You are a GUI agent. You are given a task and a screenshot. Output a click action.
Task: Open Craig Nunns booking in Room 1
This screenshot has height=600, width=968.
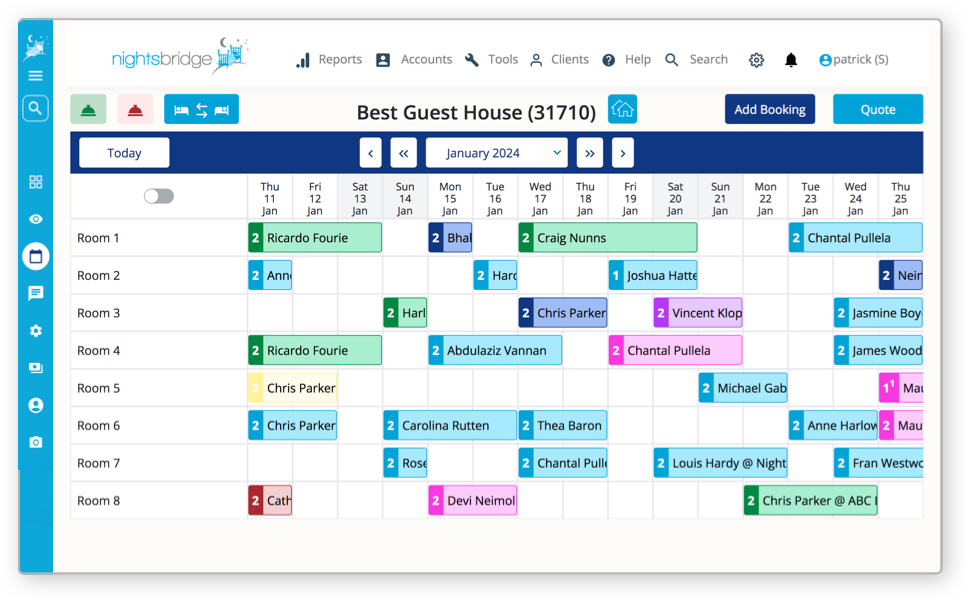pos(606,237)
